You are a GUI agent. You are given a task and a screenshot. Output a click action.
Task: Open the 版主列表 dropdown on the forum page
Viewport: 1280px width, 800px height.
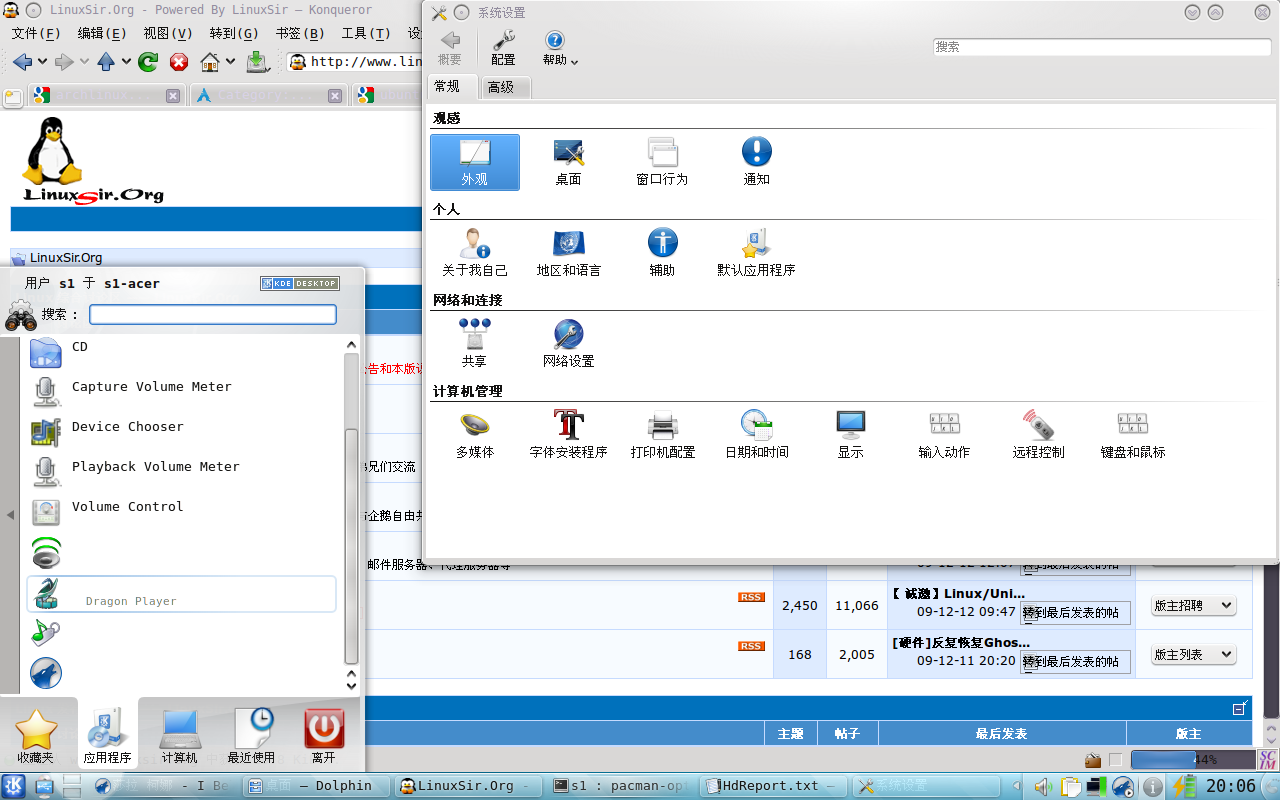[x=1194, y=655]
